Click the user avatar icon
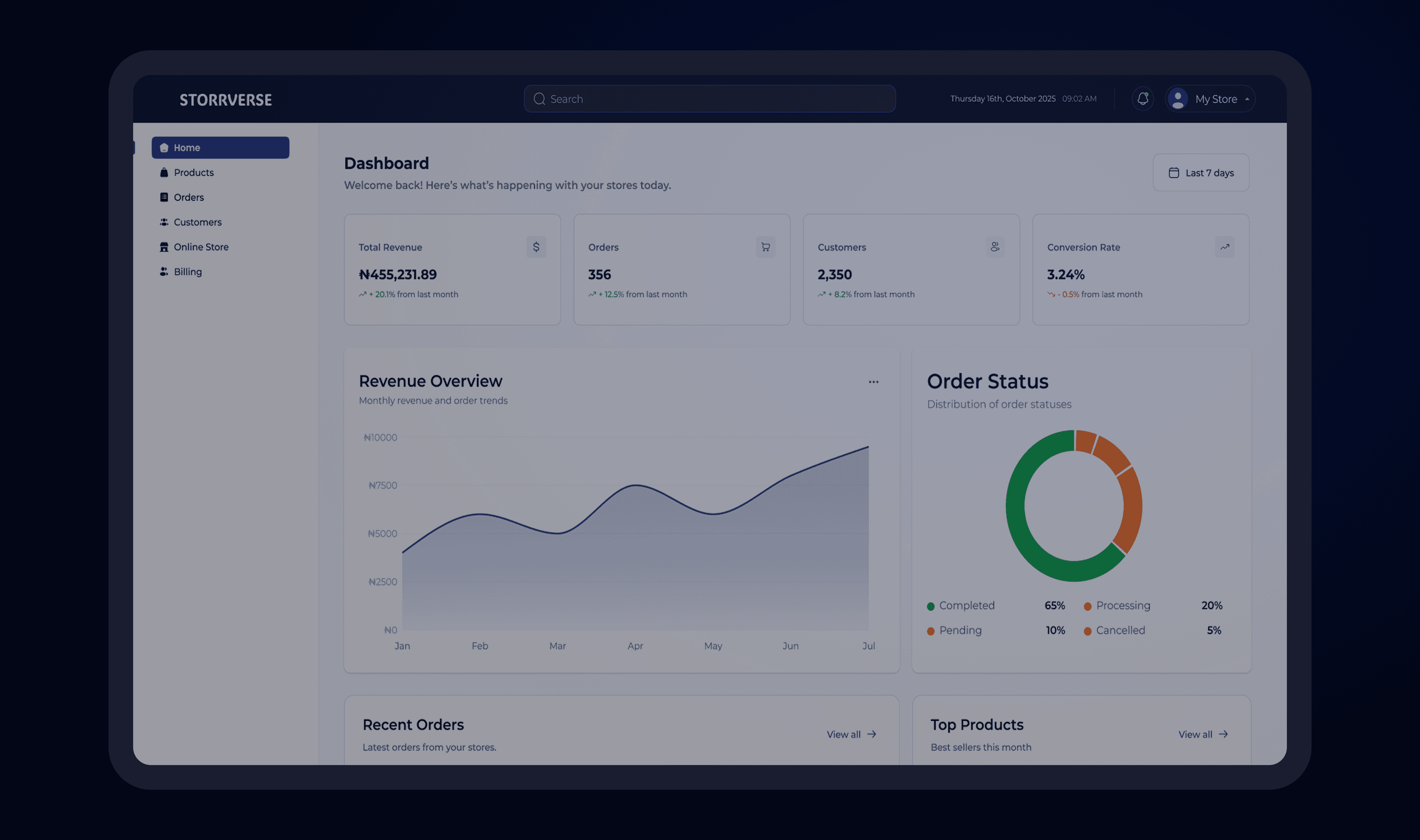The width and height of the screenshot is (1420, 840). [1178, 99]
